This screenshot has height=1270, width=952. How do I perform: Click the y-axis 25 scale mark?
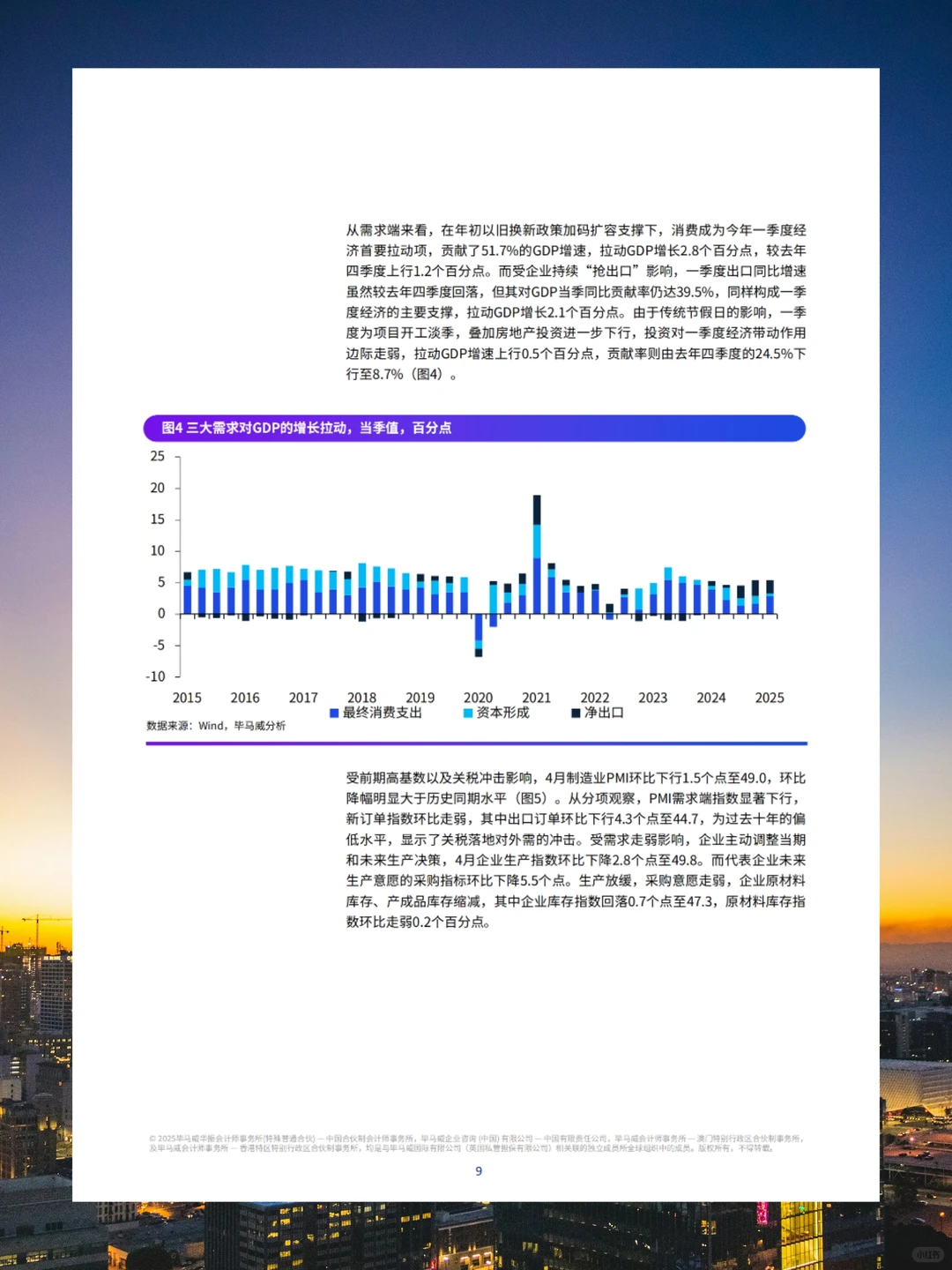pyautogui.click(x=157, y=457)
